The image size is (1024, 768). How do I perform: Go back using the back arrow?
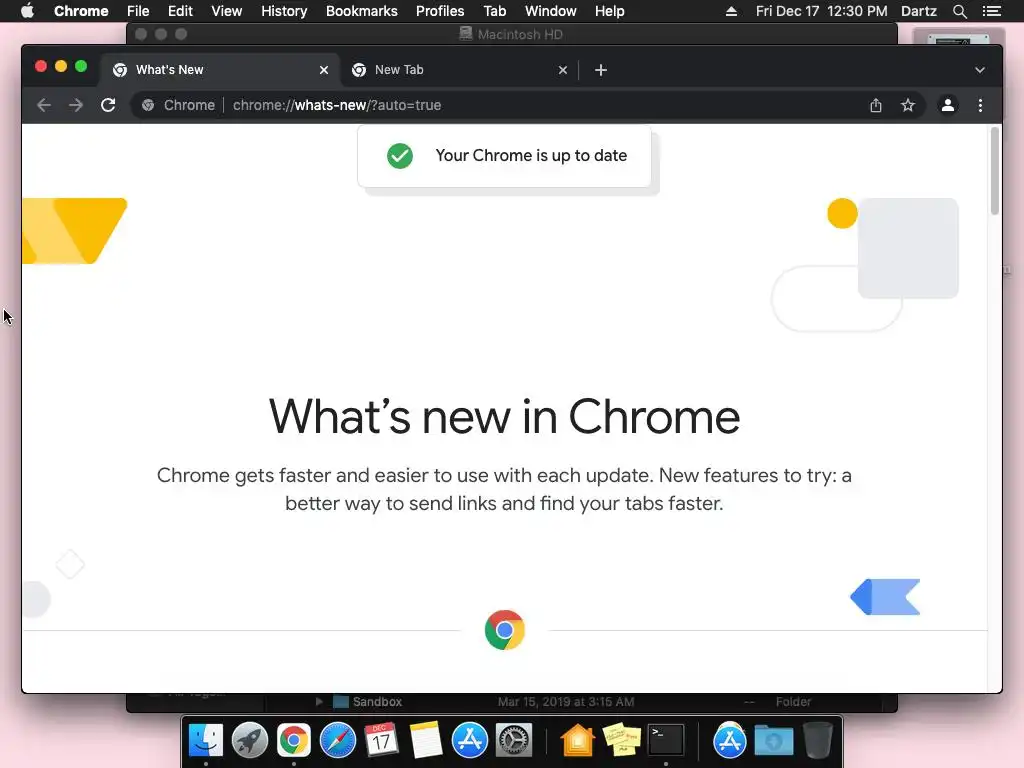click(44, 105)
